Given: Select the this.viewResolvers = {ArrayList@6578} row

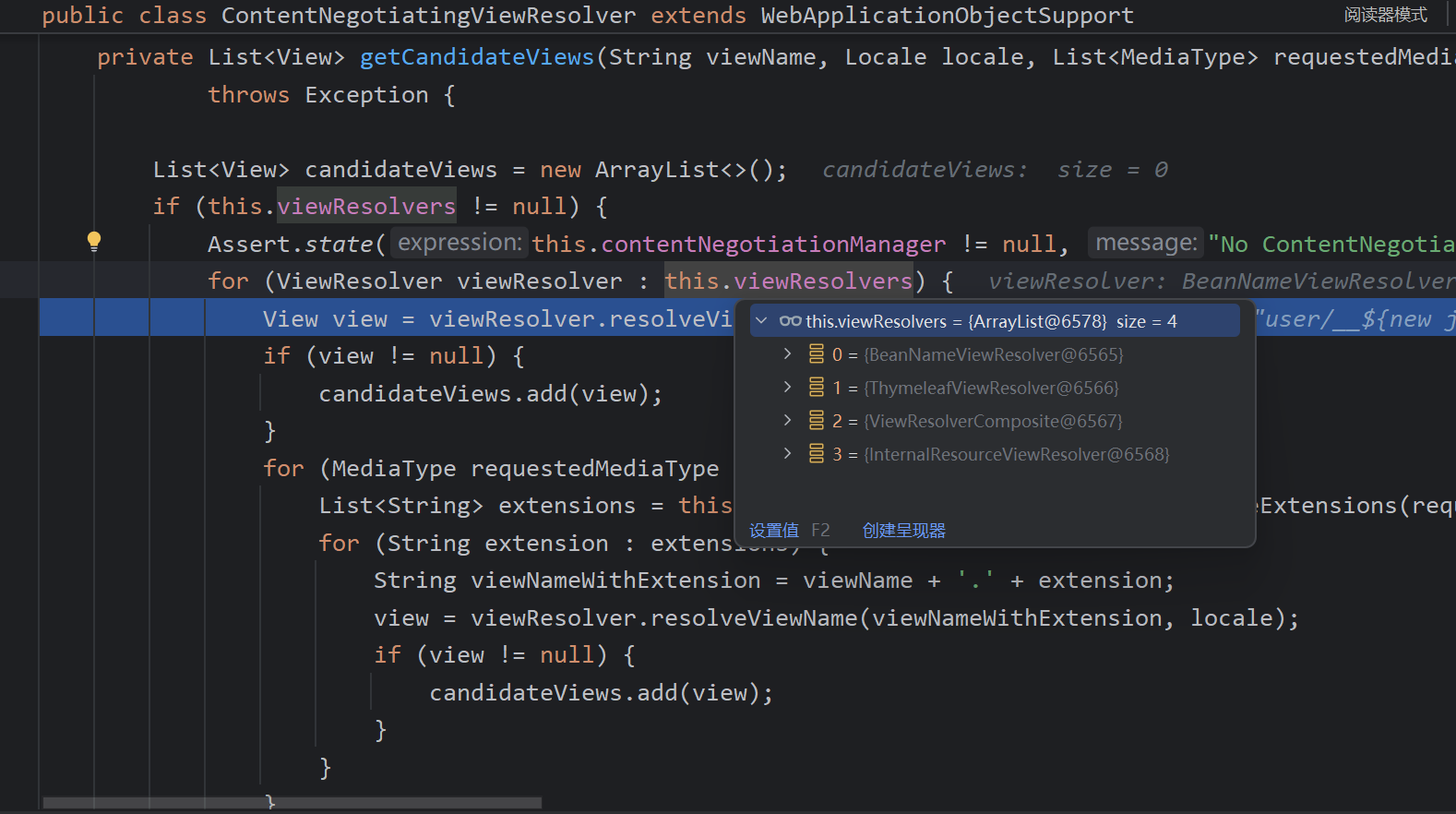Looking at the screenshot, I should coord(995,321).
